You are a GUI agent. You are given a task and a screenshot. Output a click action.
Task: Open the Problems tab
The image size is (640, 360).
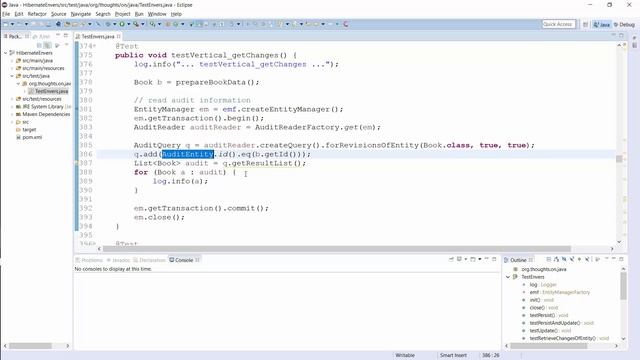pos(89,260)
